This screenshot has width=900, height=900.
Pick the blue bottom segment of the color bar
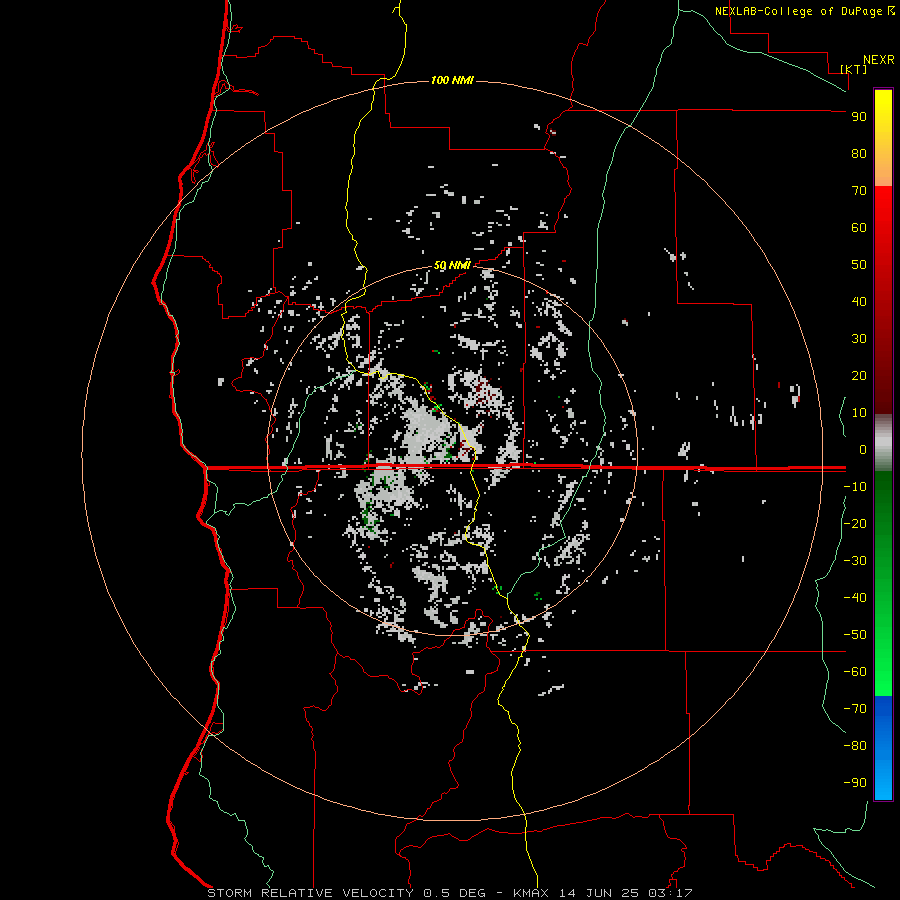click(x=883, y=748)
